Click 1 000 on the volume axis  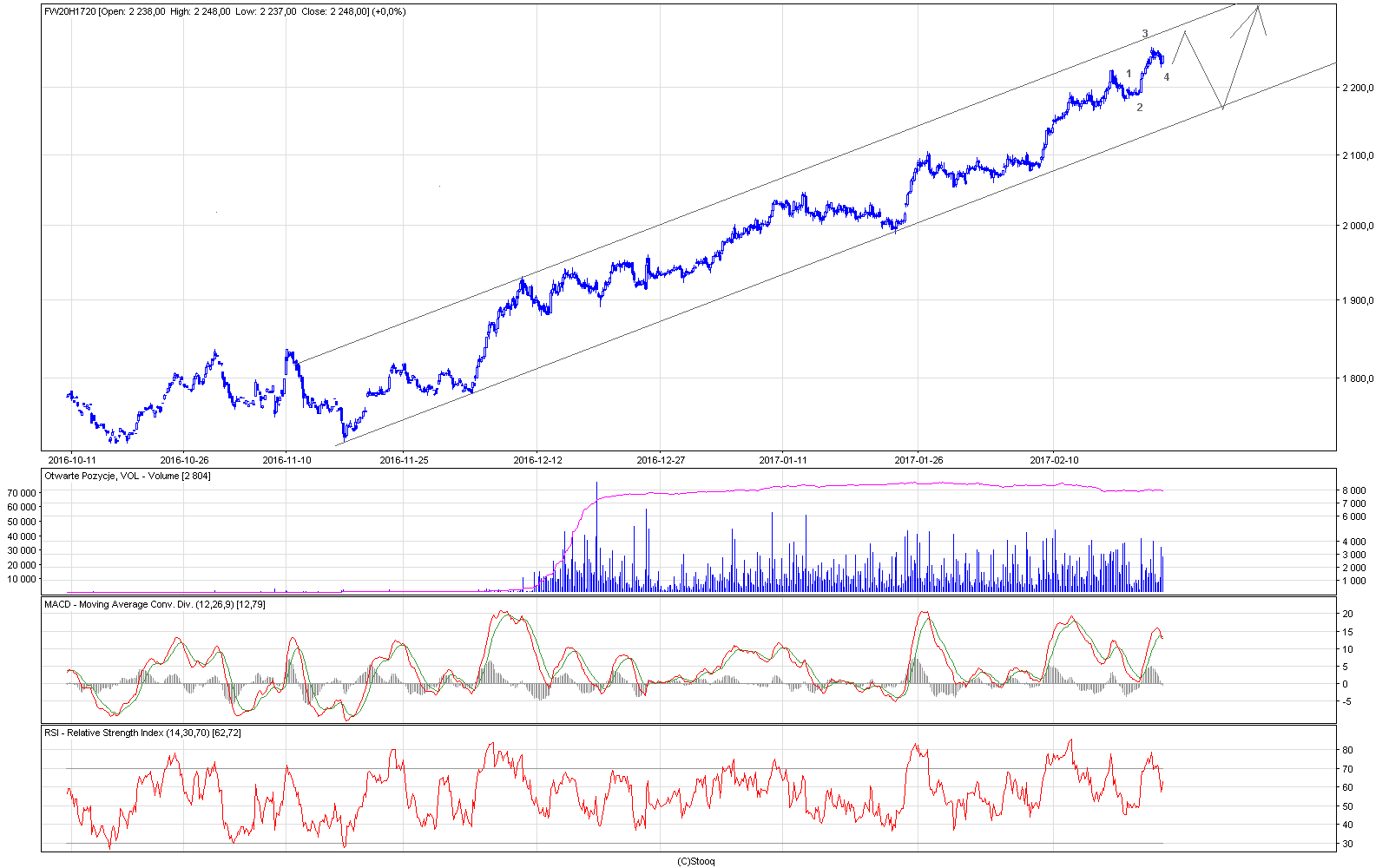pos(1354,581)
